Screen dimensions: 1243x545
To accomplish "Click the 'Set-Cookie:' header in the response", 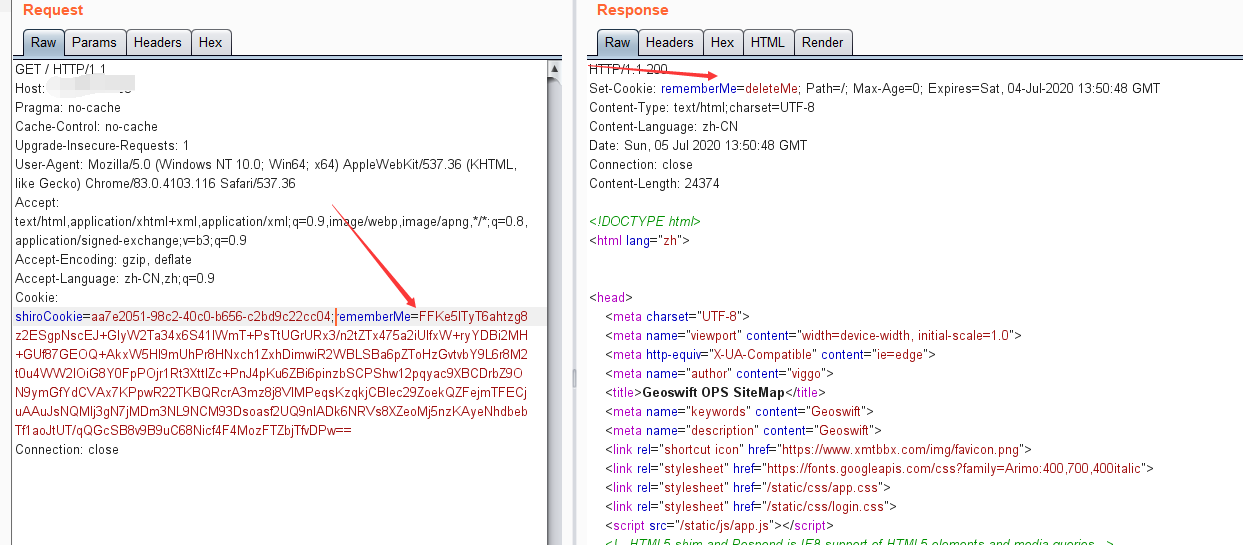I will pos(623,88).
